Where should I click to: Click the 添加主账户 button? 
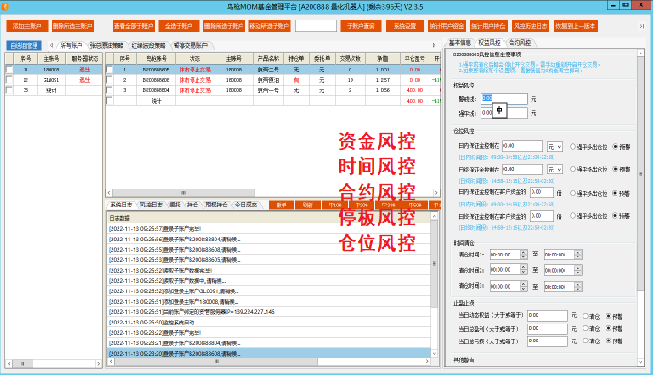[27, 26]
